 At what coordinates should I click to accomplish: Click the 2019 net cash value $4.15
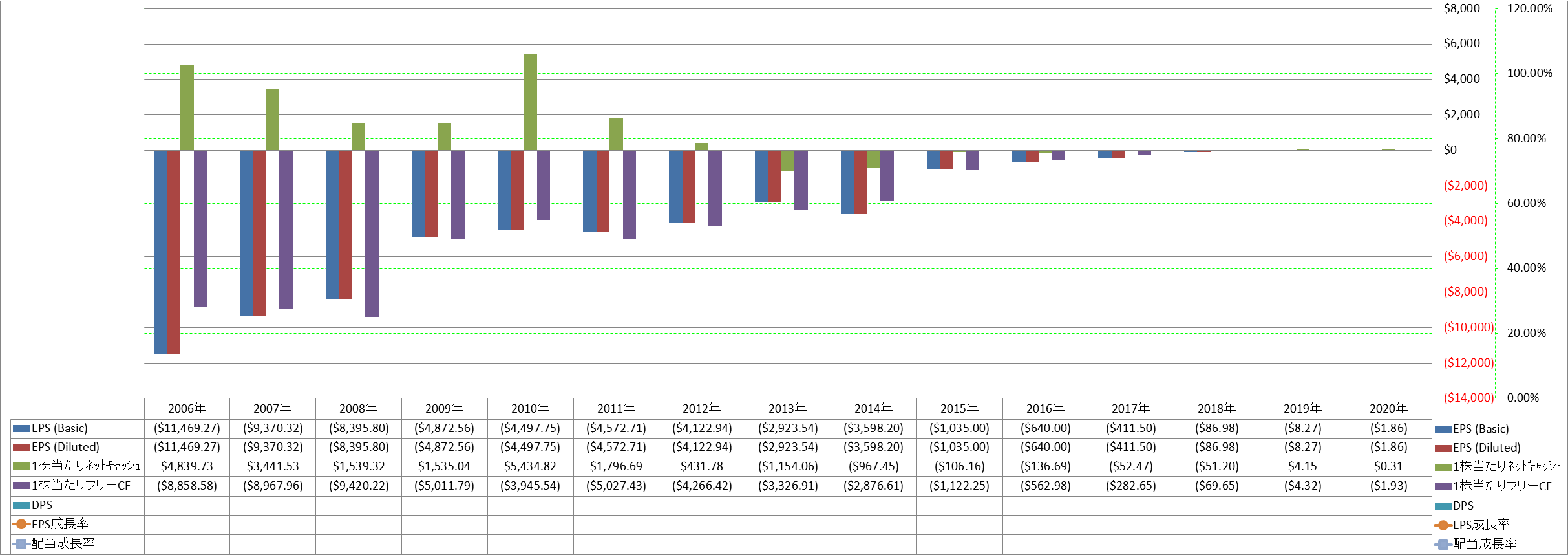click(x=1302, y=466)
